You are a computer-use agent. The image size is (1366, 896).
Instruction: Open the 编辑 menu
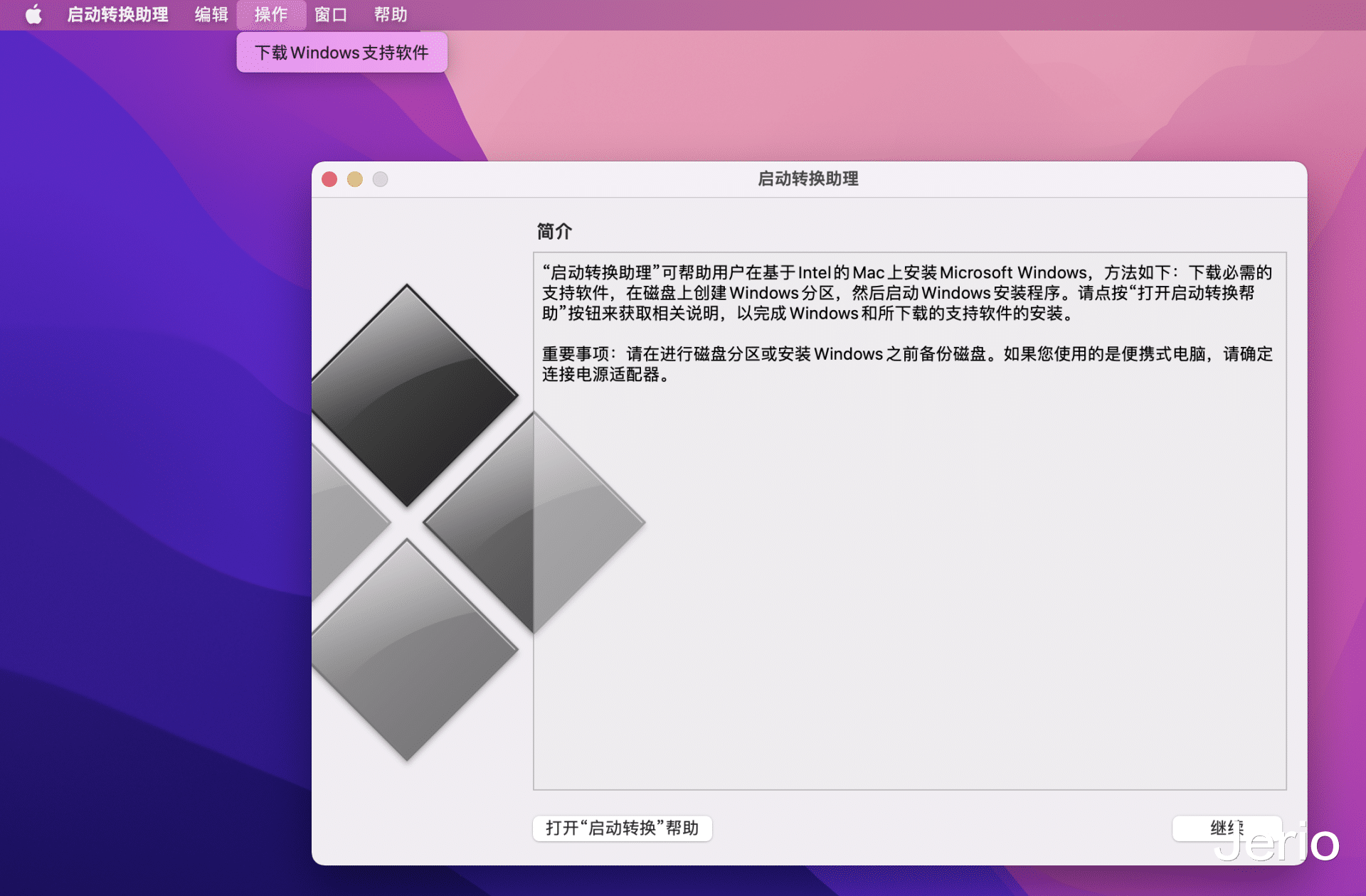[211, 14]
